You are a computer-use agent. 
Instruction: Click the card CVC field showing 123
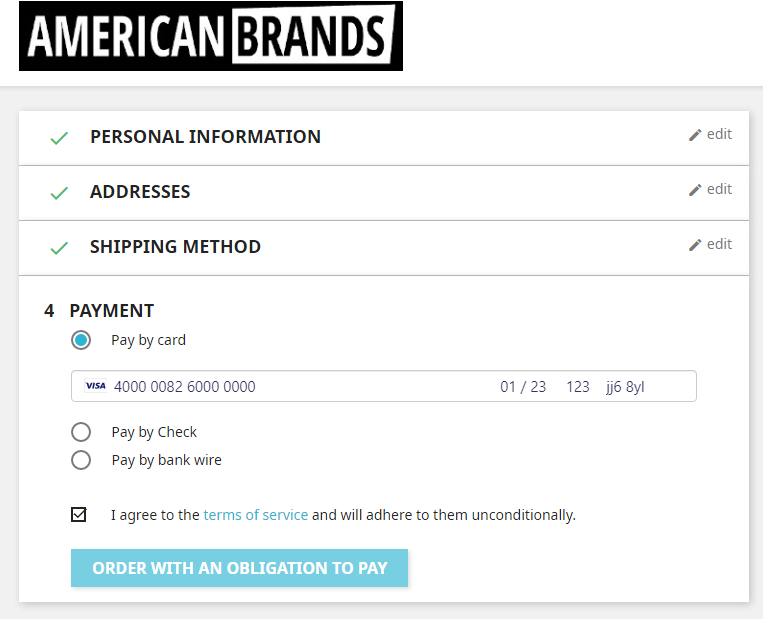click(x=578, y=386)
